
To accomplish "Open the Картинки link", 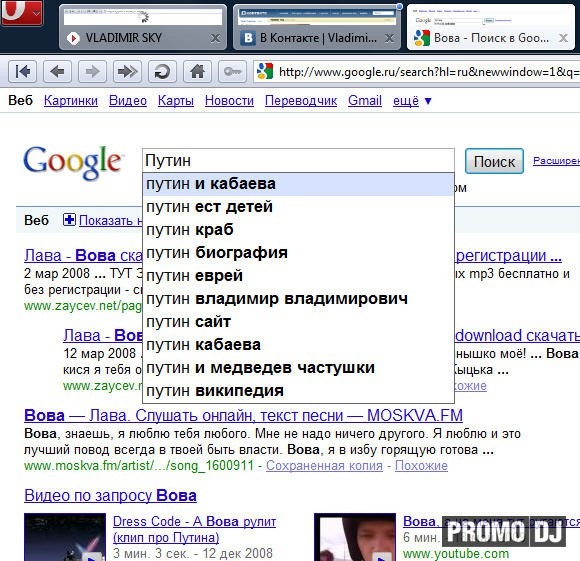I will click(x=71, y=101).
